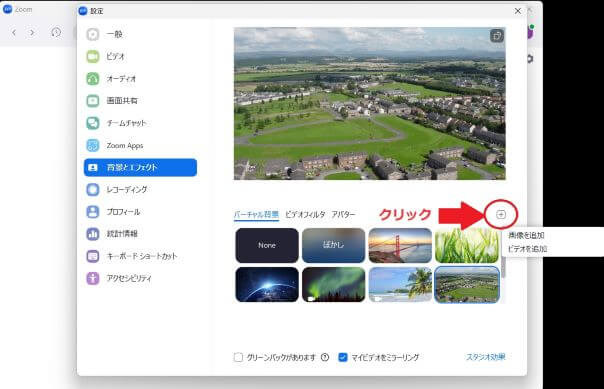Viewport: 604px width, 389px height.
Task: Open 統計情報 bar chart icon
Action: tap(92, 234)
